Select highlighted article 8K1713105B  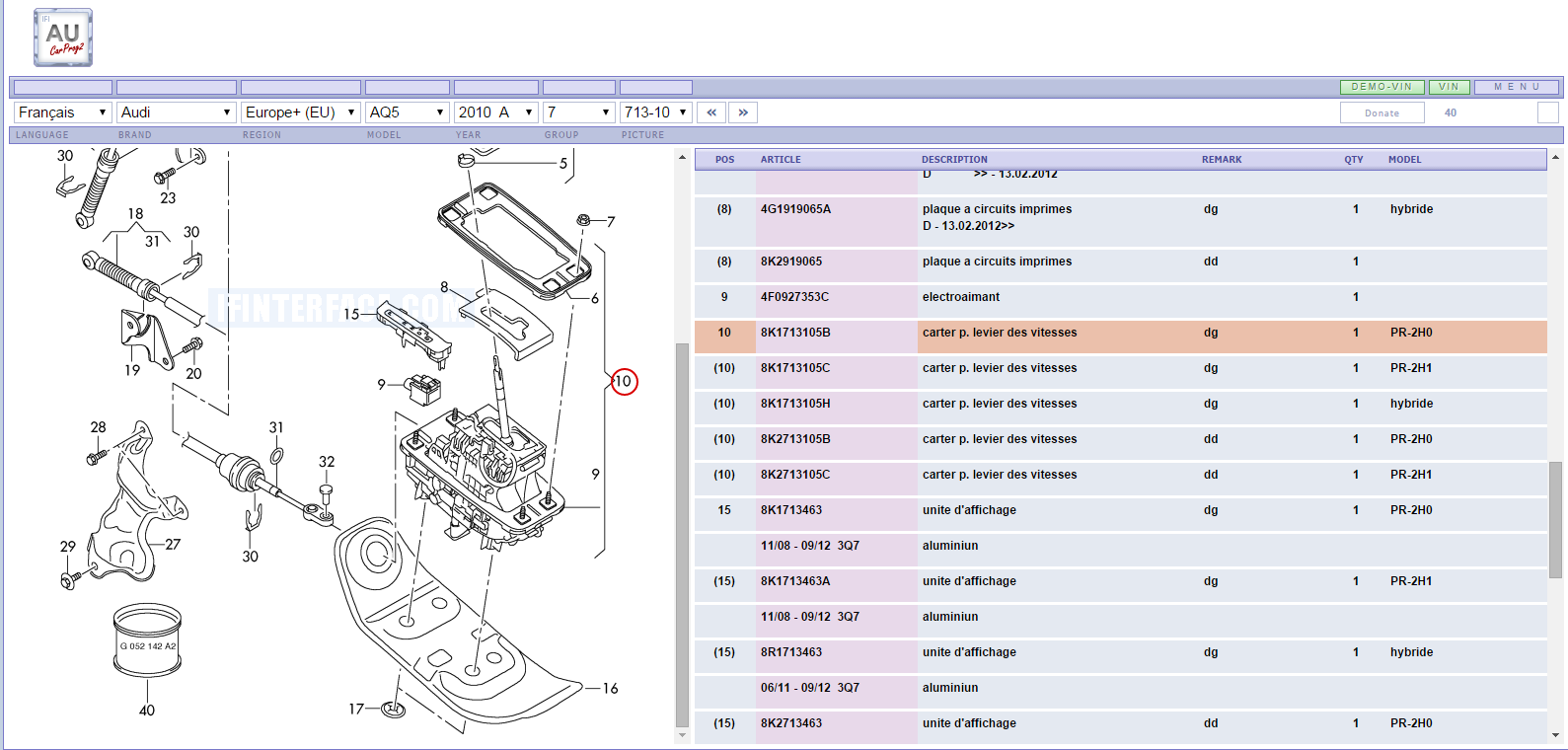795,333
